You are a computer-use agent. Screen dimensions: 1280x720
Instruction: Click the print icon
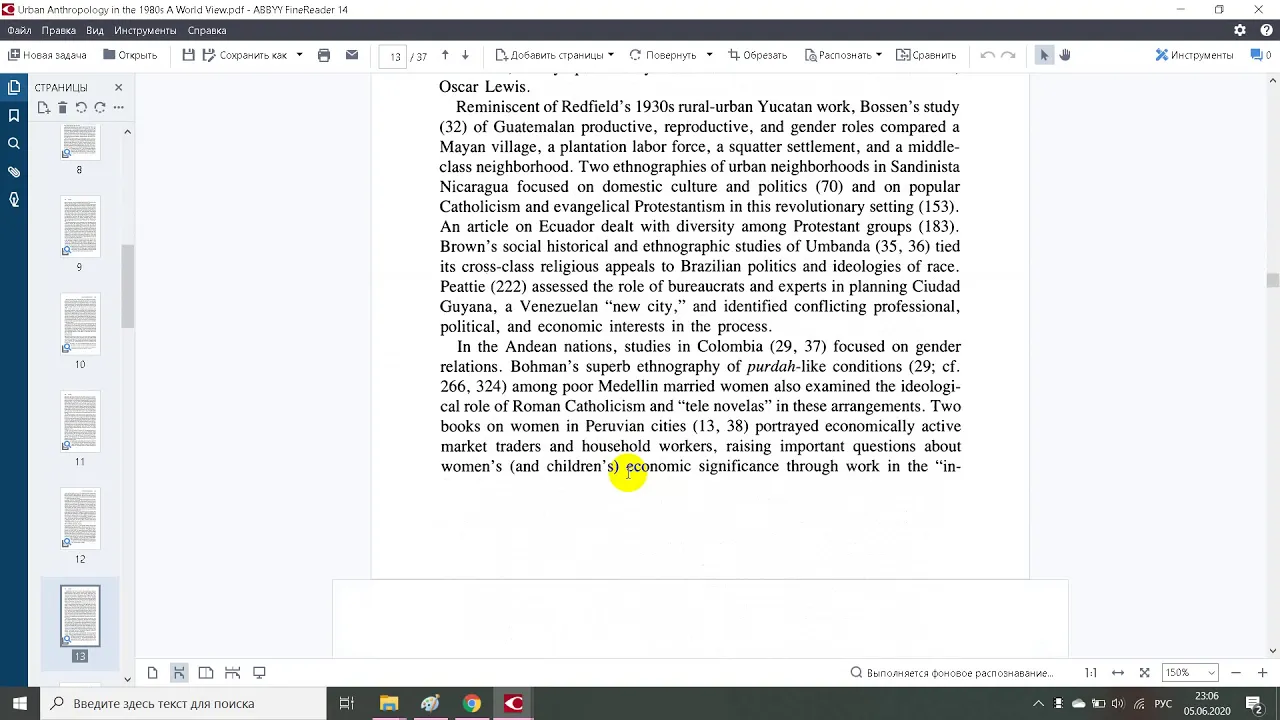coord(324,55)
